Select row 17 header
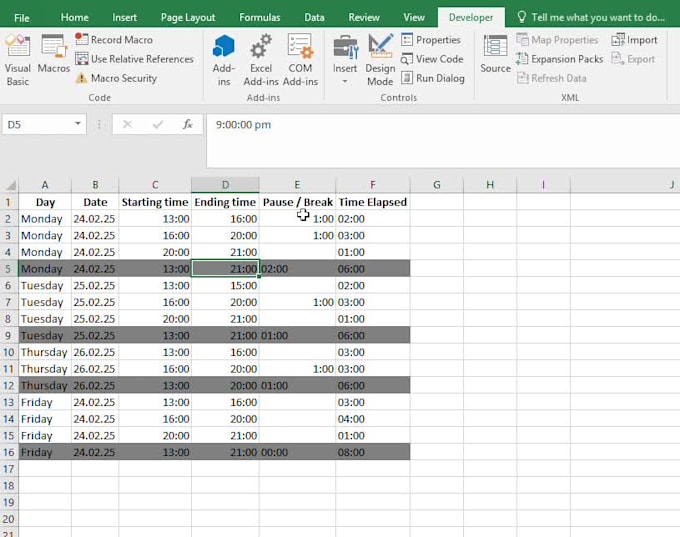Image resolution: width=680 pixels, height=537 pixels. pos(9,469)
